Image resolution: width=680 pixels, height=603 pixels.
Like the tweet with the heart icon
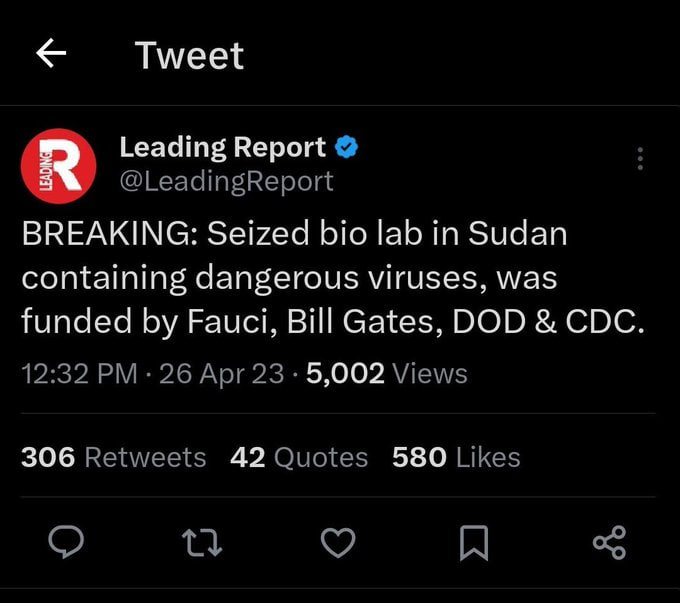click(338, 542)
